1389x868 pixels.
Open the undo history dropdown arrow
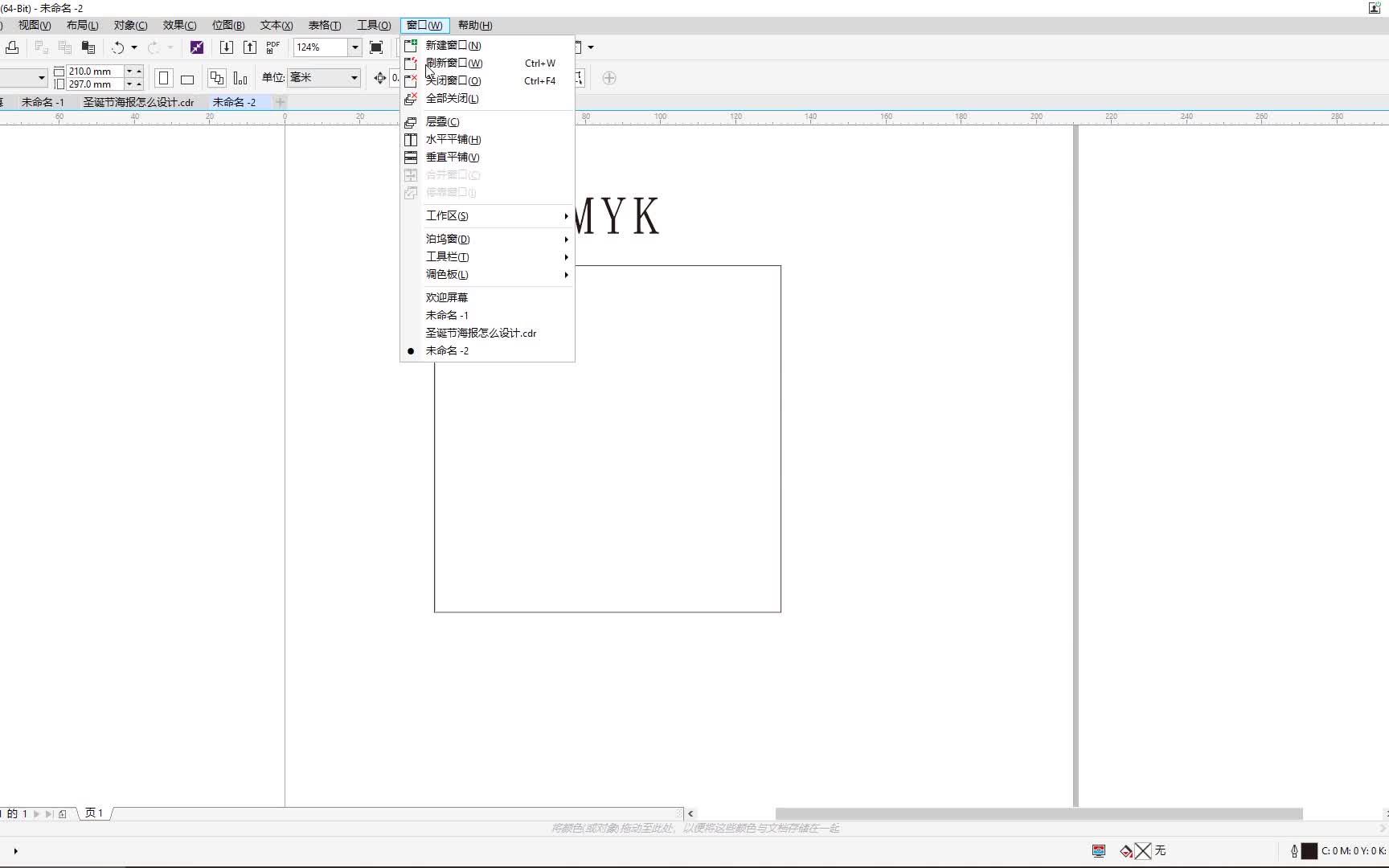pos(134,47)
